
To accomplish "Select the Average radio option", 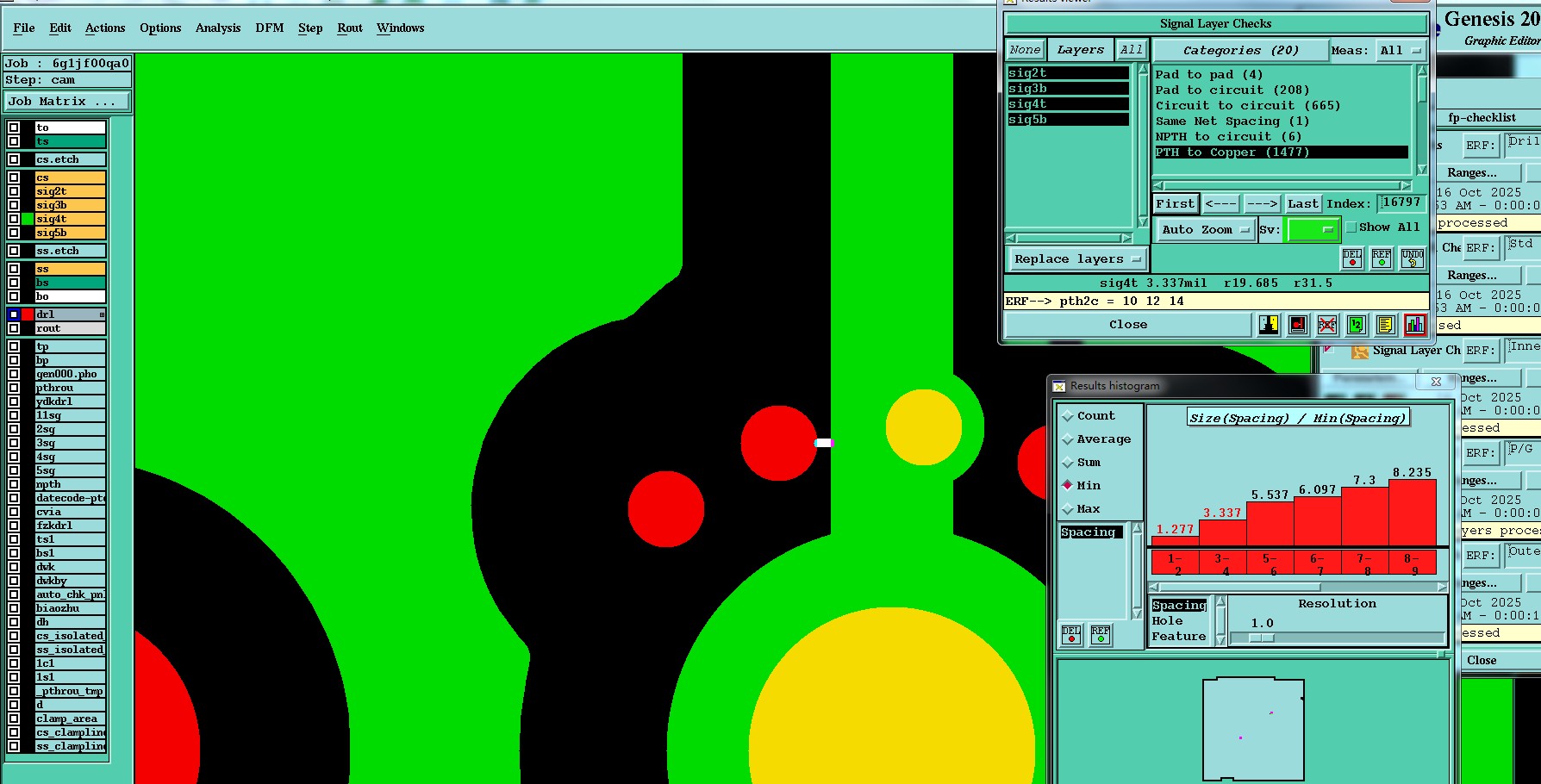I will pyautogui.click(x=1069, y=439).
